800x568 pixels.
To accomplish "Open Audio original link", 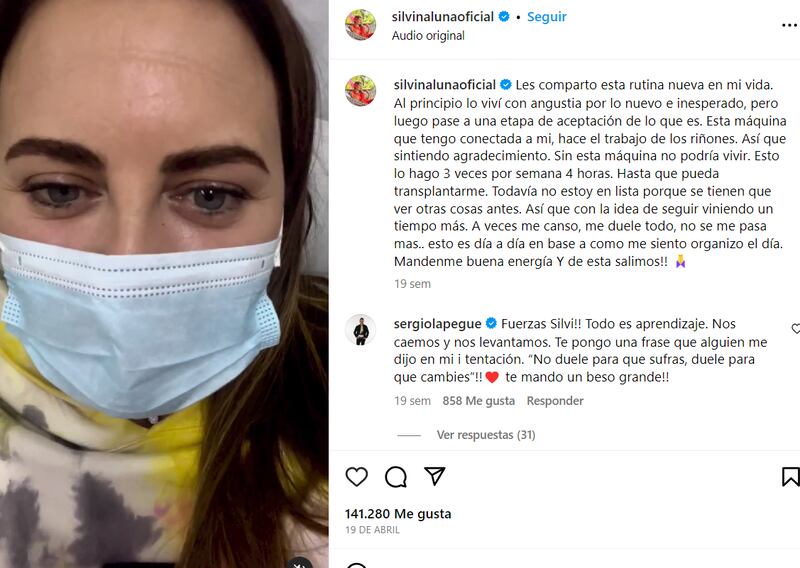I will pyautogui.click(x=428, y=36).
